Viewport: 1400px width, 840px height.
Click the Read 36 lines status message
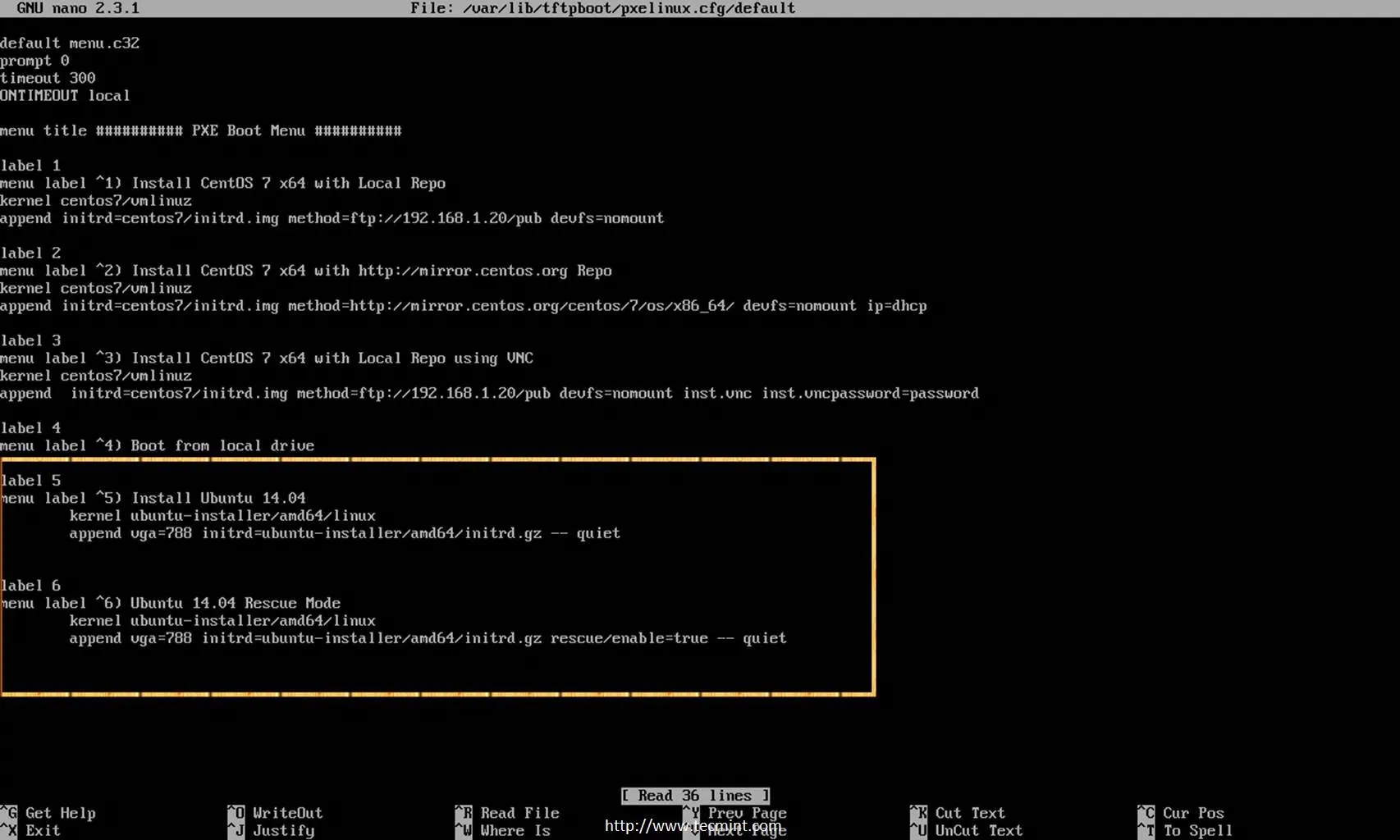click(x=694, y=795)
